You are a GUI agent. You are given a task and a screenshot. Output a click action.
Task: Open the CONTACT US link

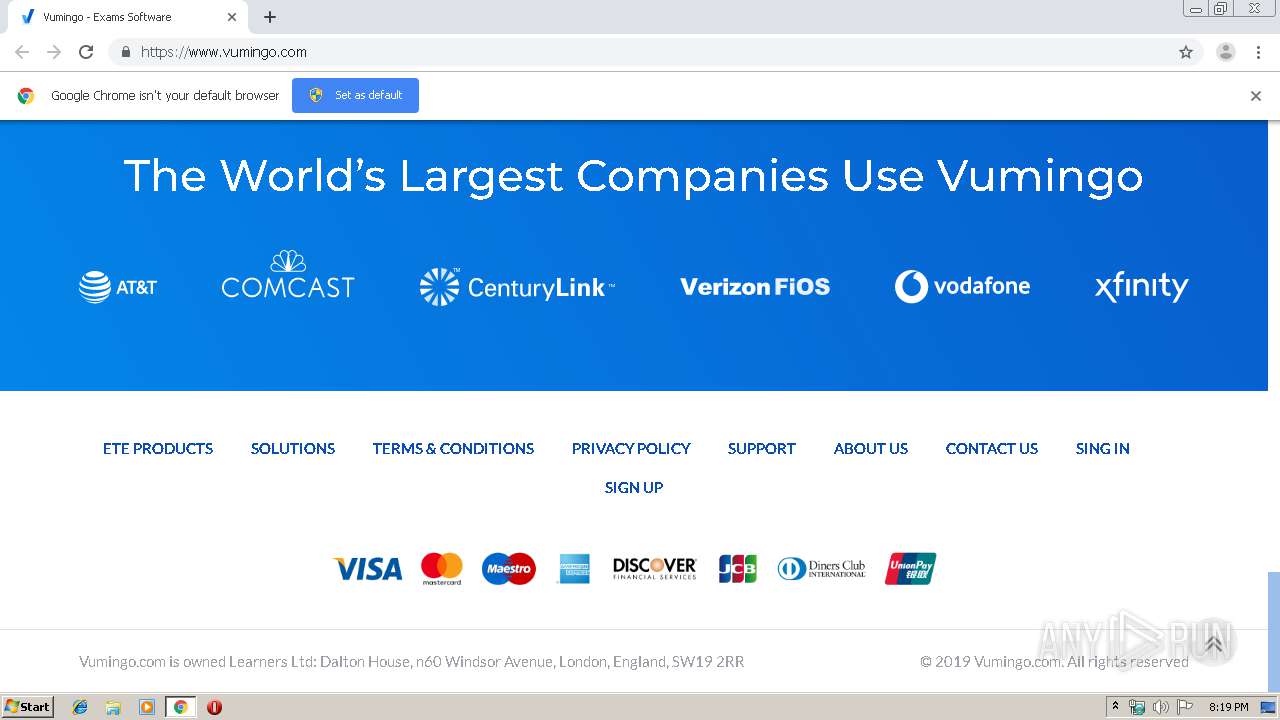click(x=992, y=449)
